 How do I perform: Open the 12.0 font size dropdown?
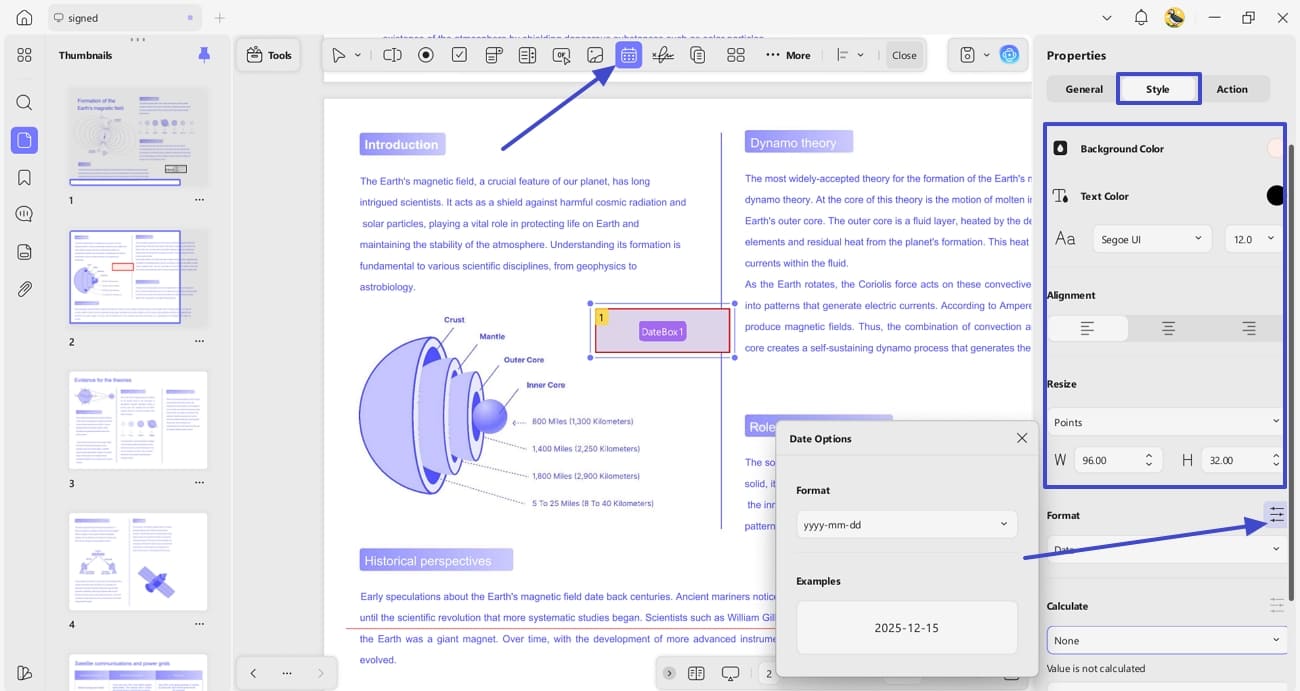(x=1254, y=239)
